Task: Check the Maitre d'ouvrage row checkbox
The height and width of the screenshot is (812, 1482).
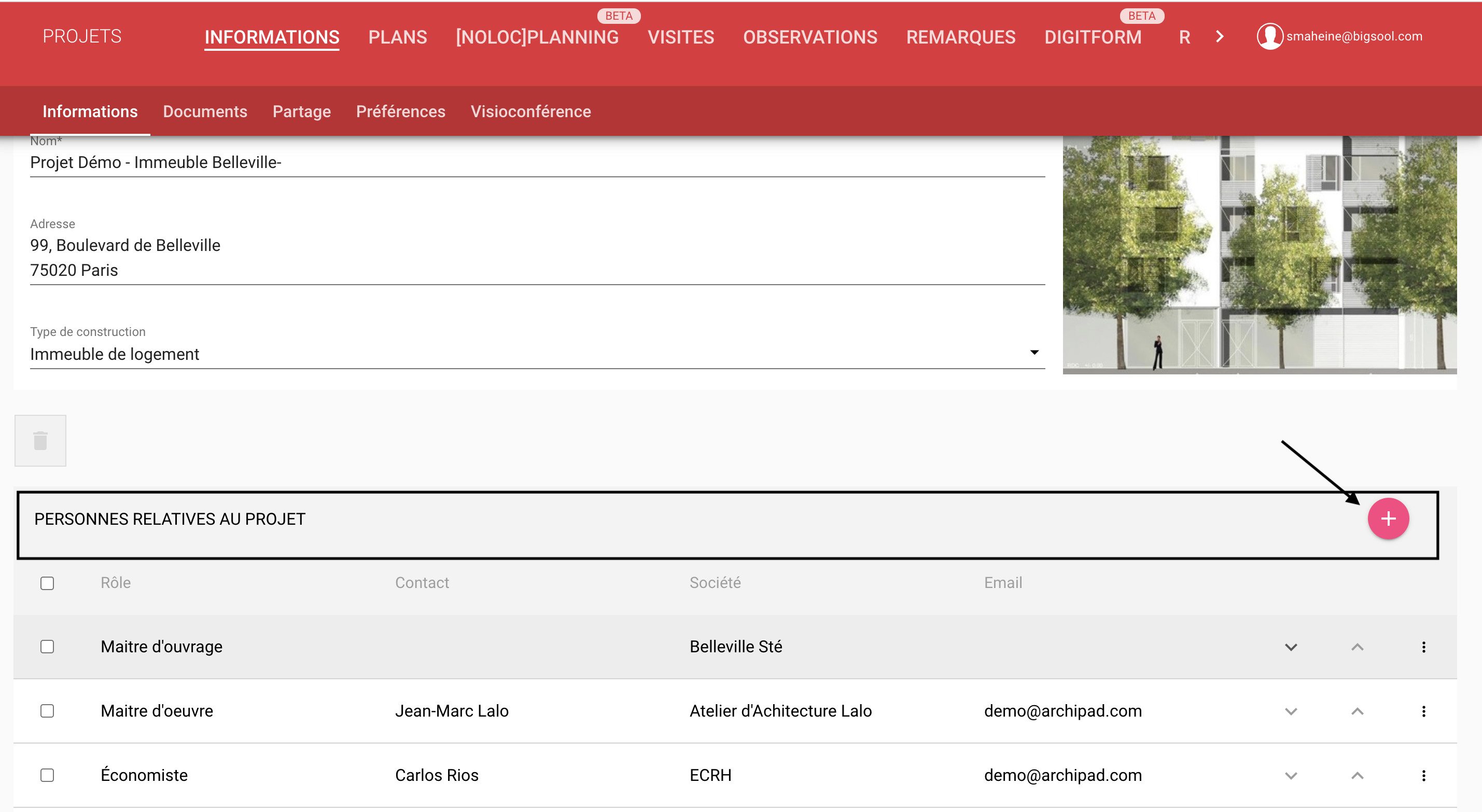Action: pos(47,647)
